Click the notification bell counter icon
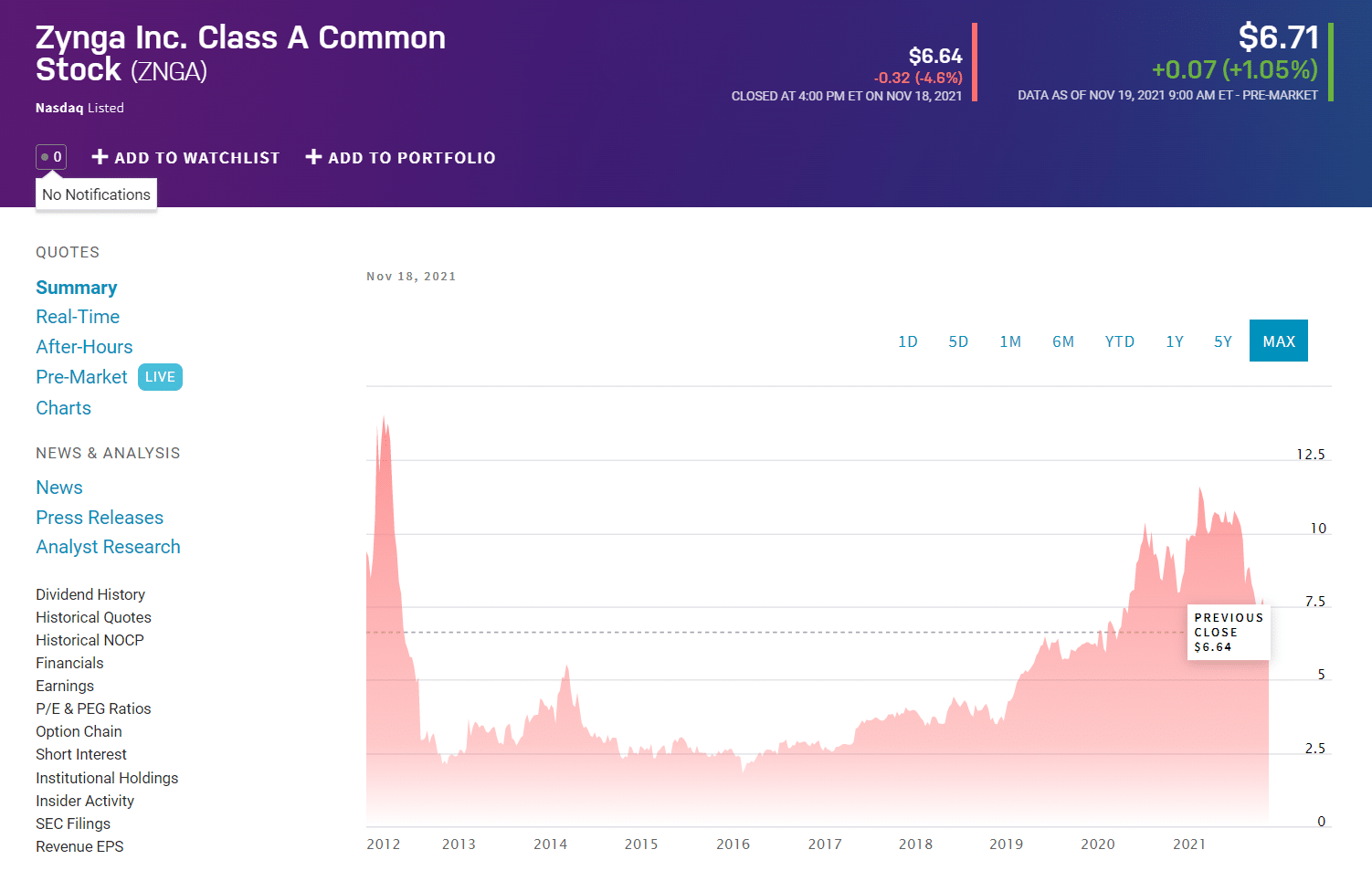Screen dimensions: 1372x881 (x=51, y=157)
